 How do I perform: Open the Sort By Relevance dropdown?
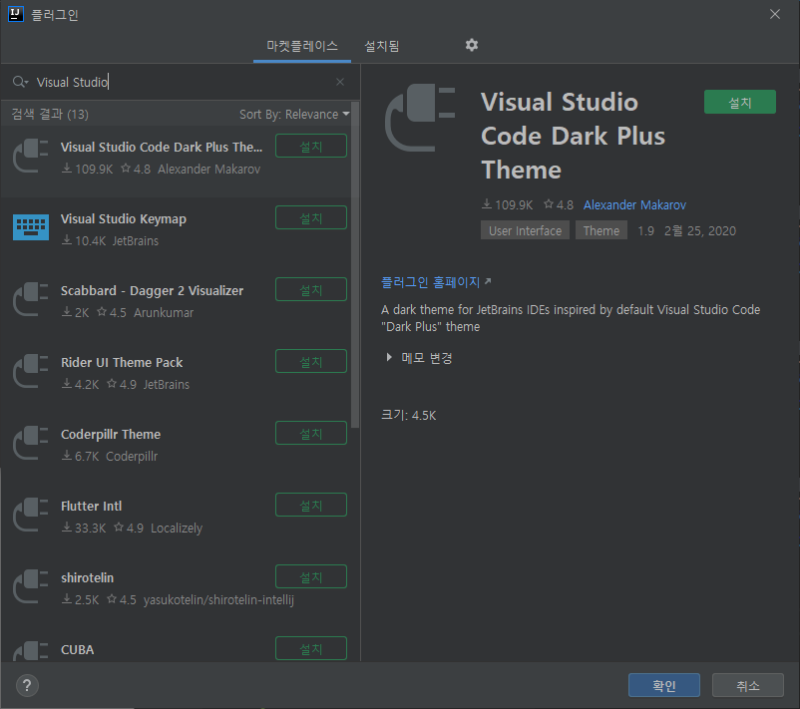[294, 114]
